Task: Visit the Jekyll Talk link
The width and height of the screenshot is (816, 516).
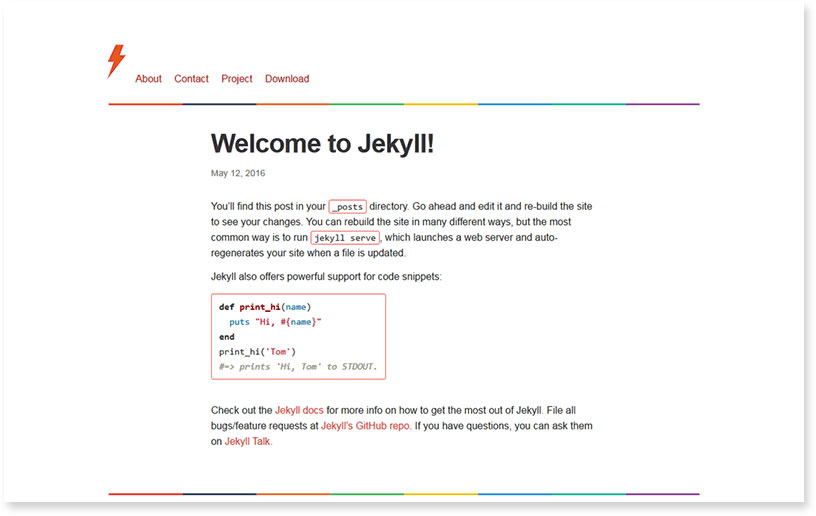Action: tap(247, 441)
